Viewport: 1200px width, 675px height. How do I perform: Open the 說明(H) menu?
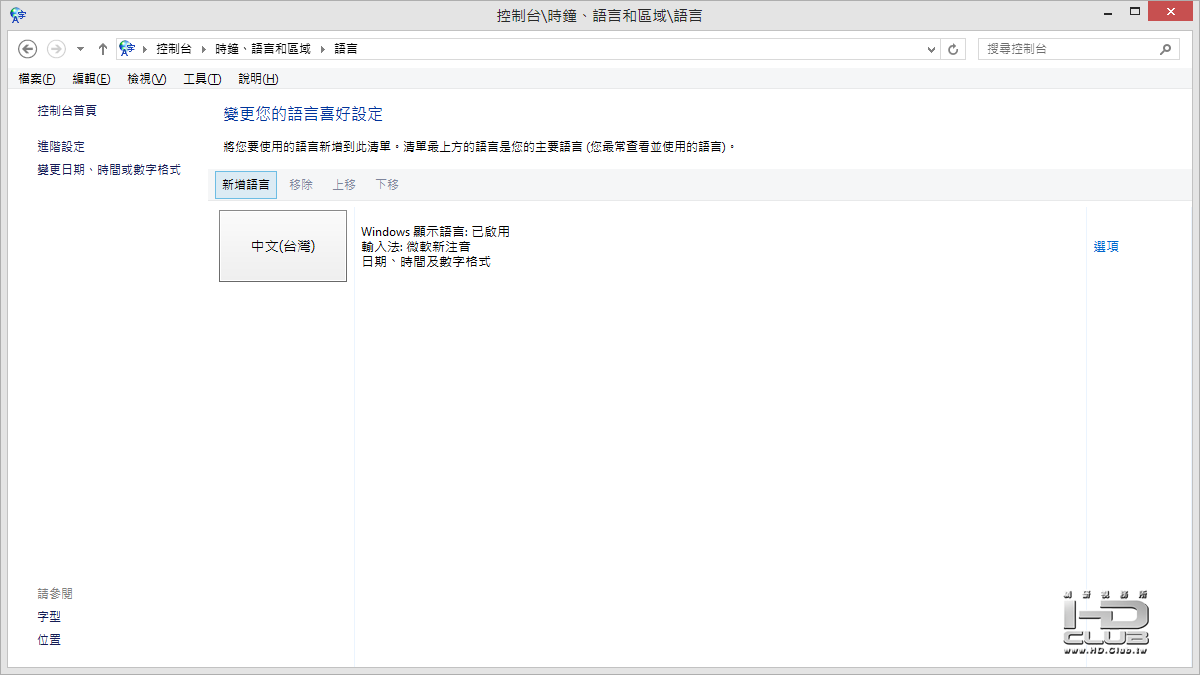pyautogui.click(x=258, y=79)
